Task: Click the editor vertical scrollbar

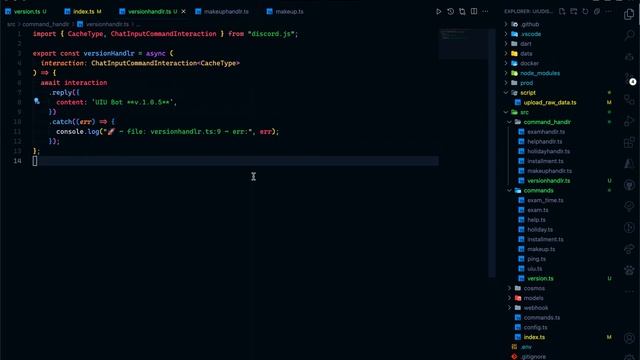Action: pos(492,153)
